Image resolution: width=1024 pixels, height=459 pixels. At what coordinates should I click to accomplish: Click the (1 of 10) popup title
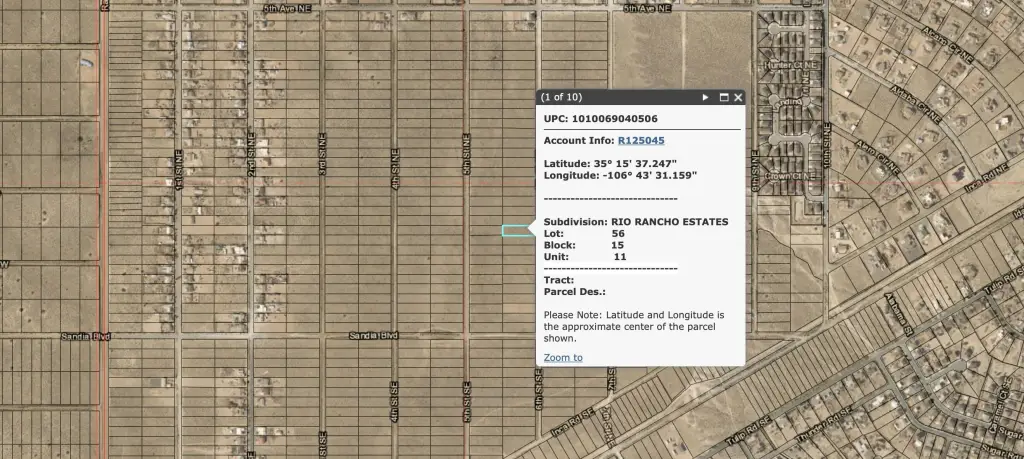[x=561, y=97]
